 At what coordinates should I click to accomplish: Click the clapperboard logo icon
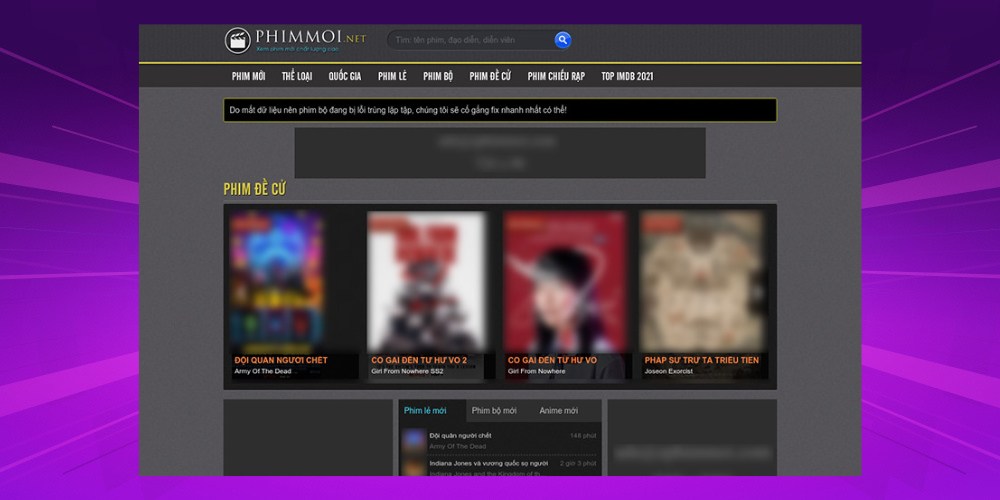[237, 40]
